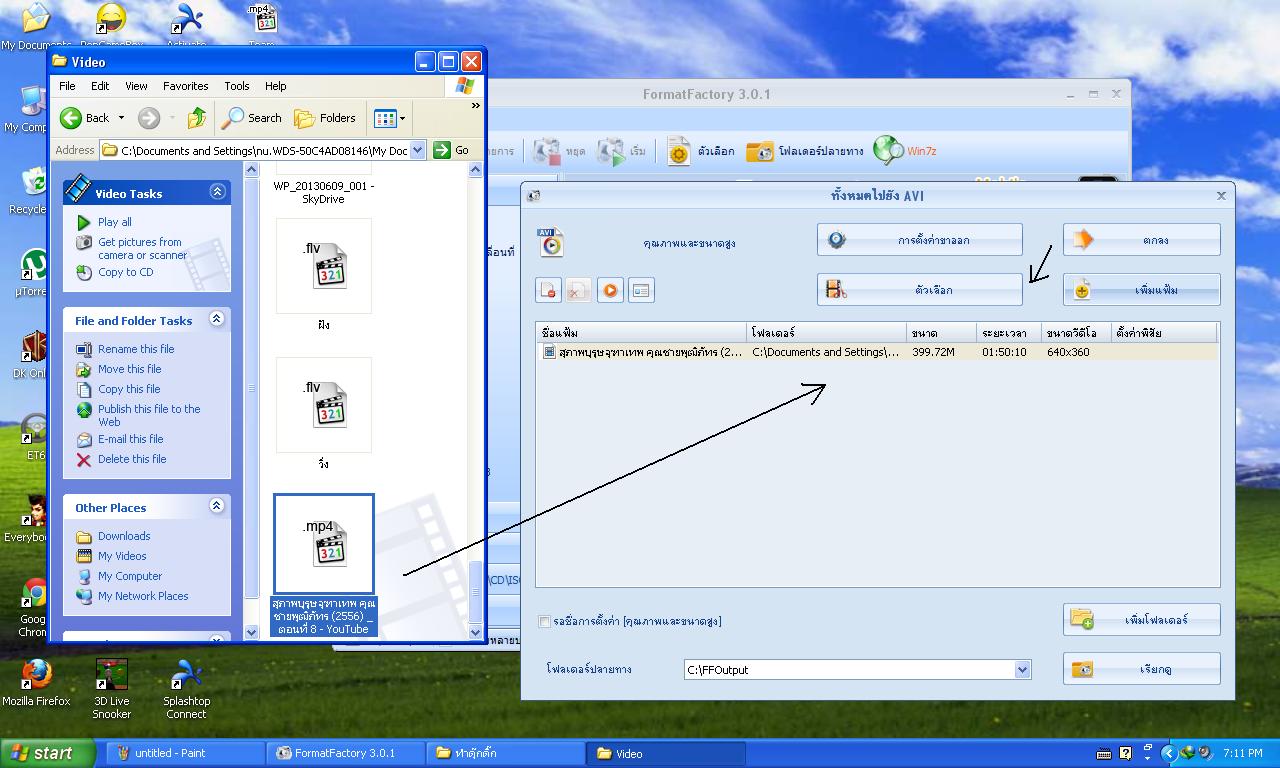The image size is (1280, 768).
Task: Click the เริ่ม (start) icon in FormatFactory toolbar
Action: click(610, 151)
